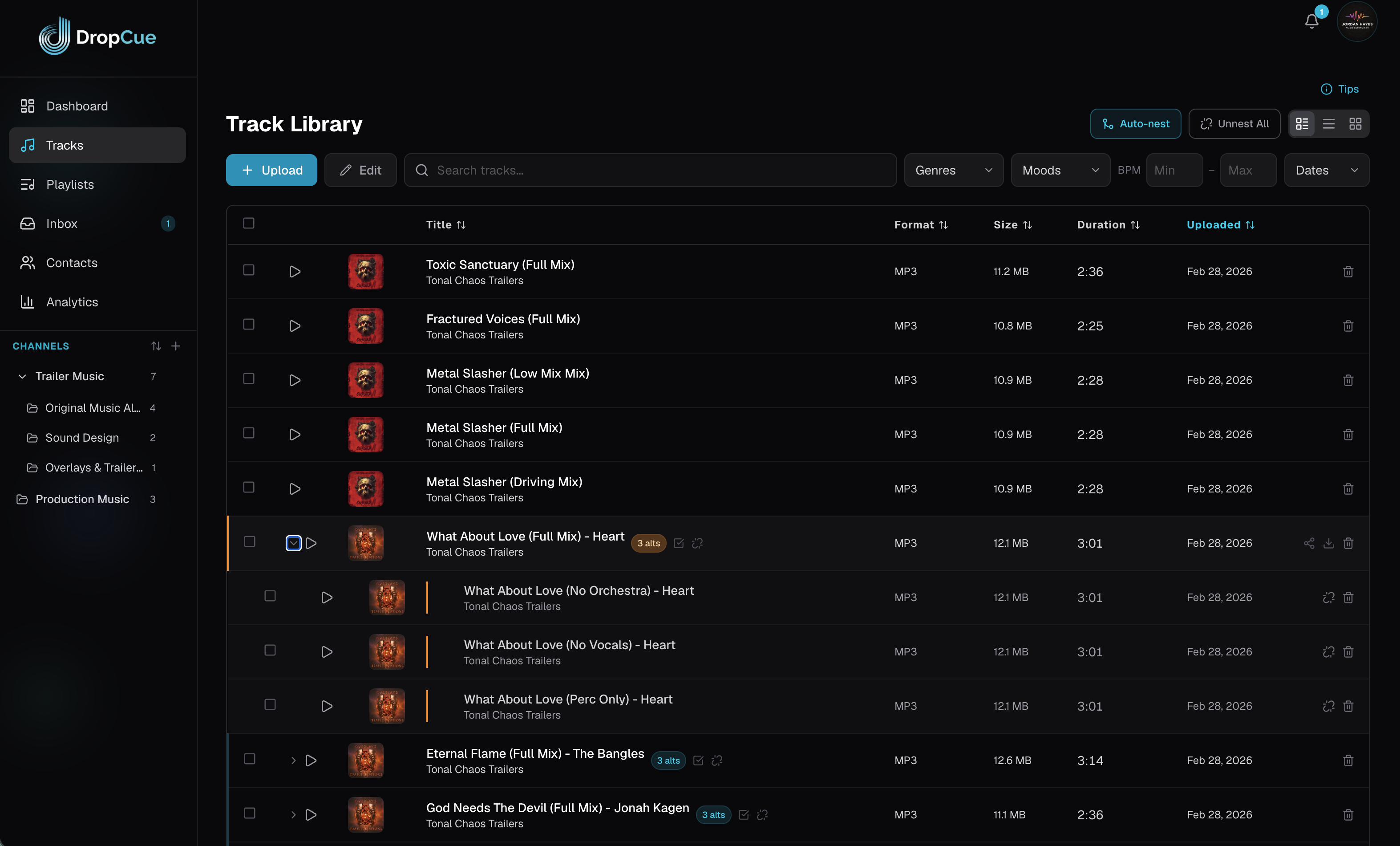Tick What About Love (Perc Only) checkbox
The image size is (1400, 846).
[270, 704]
